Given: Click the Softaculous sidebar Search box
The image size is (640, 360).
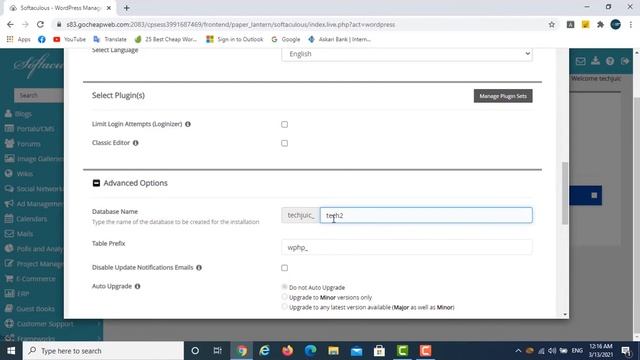Looking at the screenshot, I should pos(39,95).
